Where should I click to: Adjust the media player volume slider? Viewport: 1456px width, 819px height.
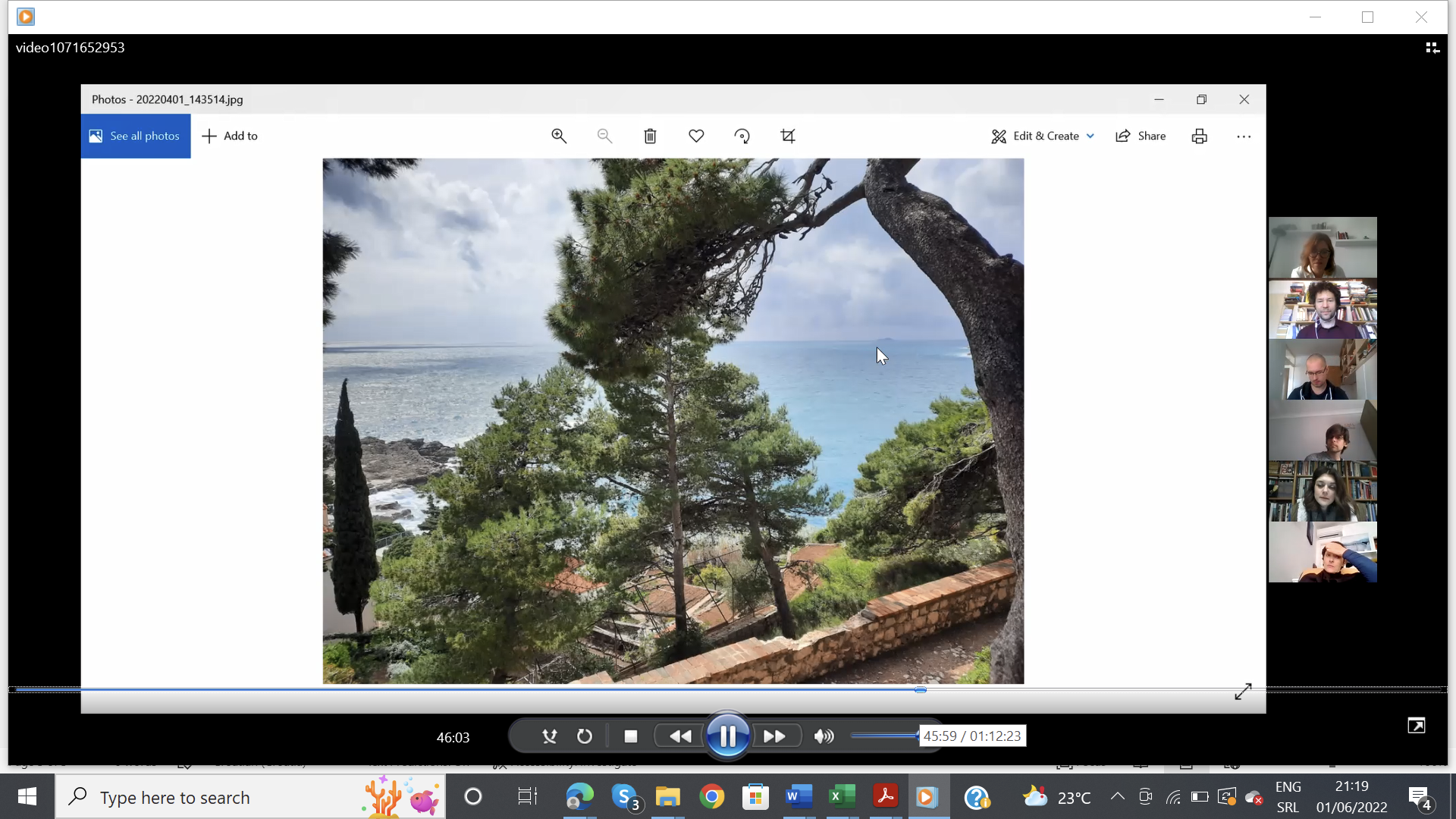884,736
